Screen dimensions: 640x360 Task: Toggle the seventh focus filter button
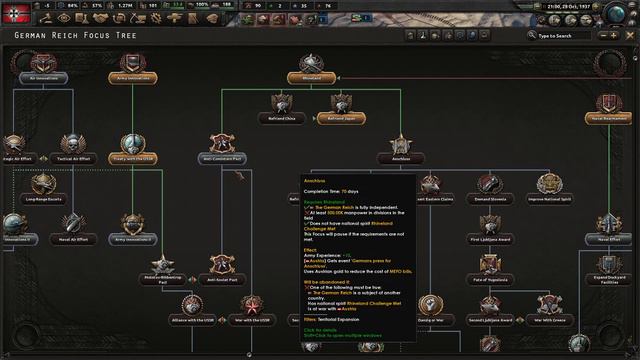484,36
